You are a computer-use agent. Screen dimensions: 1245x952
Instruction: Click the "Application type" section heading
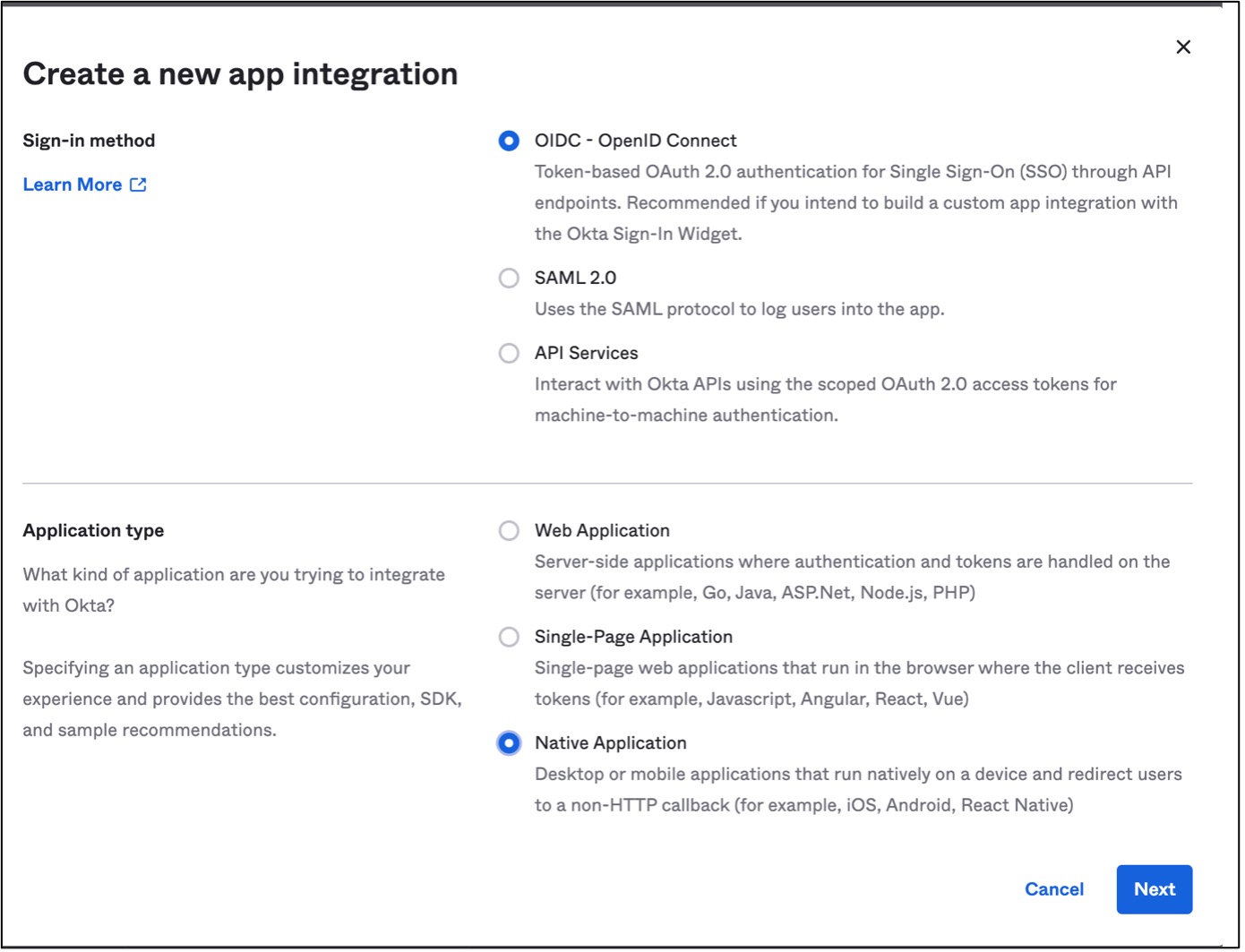[93, 530]
